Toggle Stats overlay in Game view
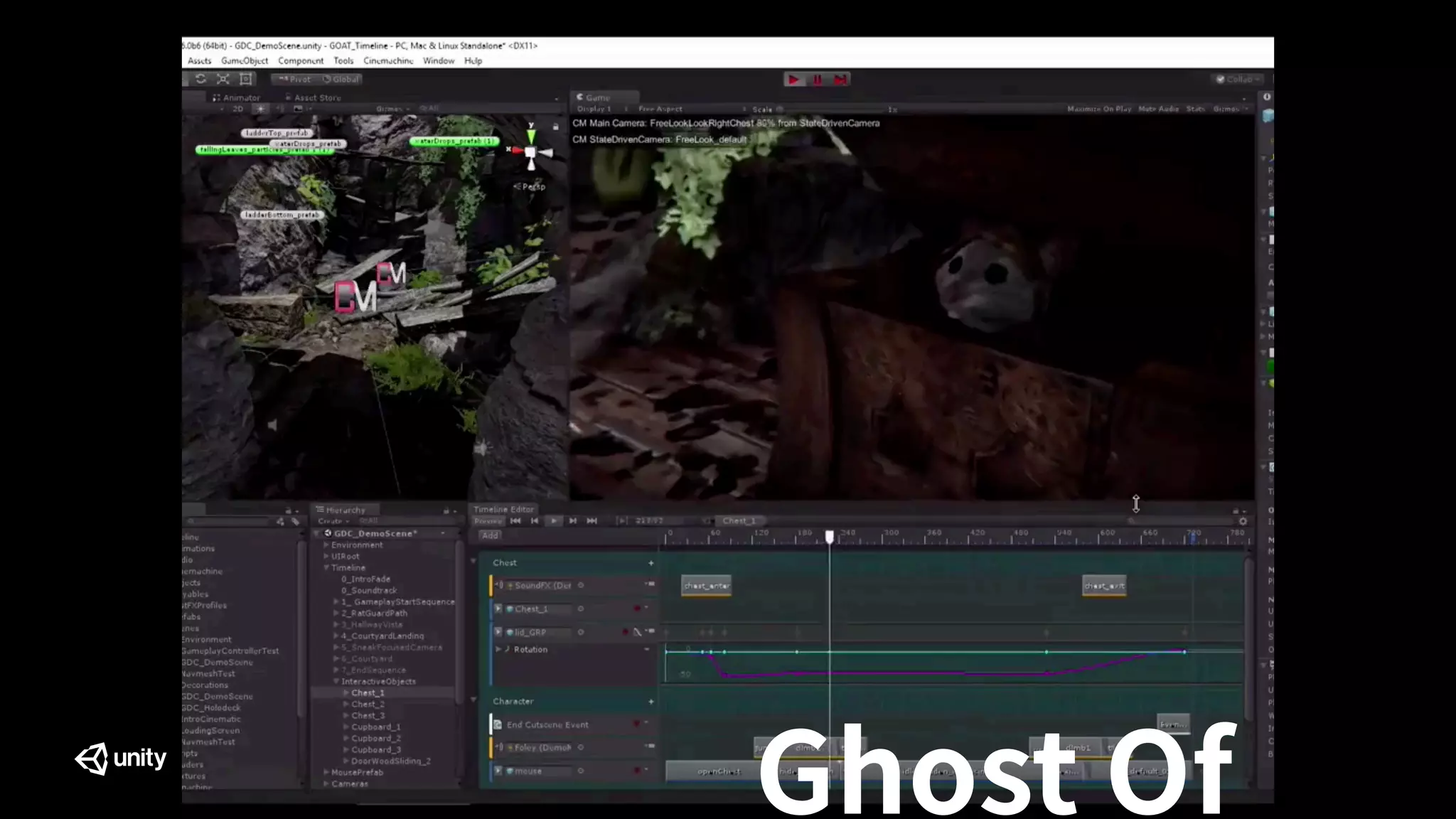Image resolution: width=1456 pixels, height=819 pixels. 1195,109
